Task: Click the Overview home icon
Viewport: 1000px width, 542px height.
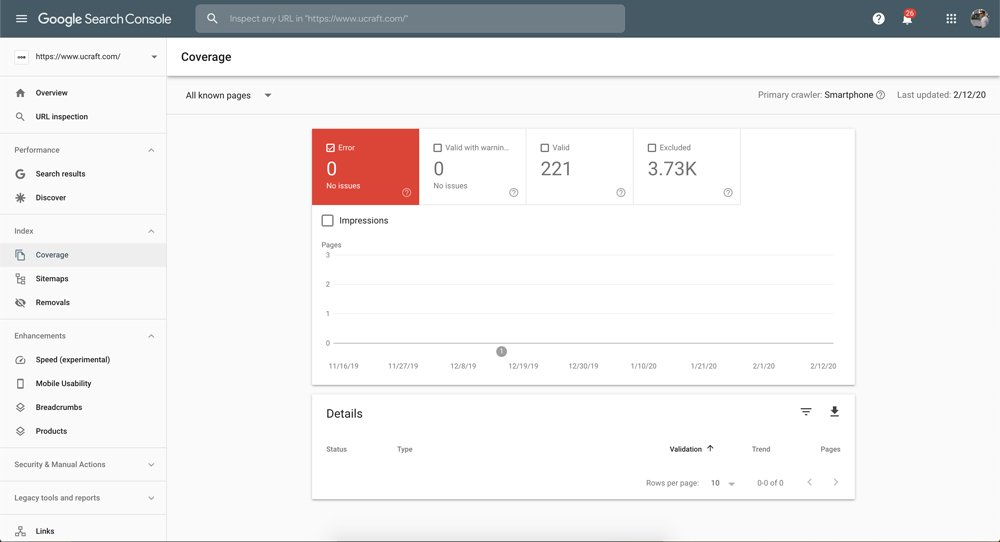Action: tap(20, 93)
